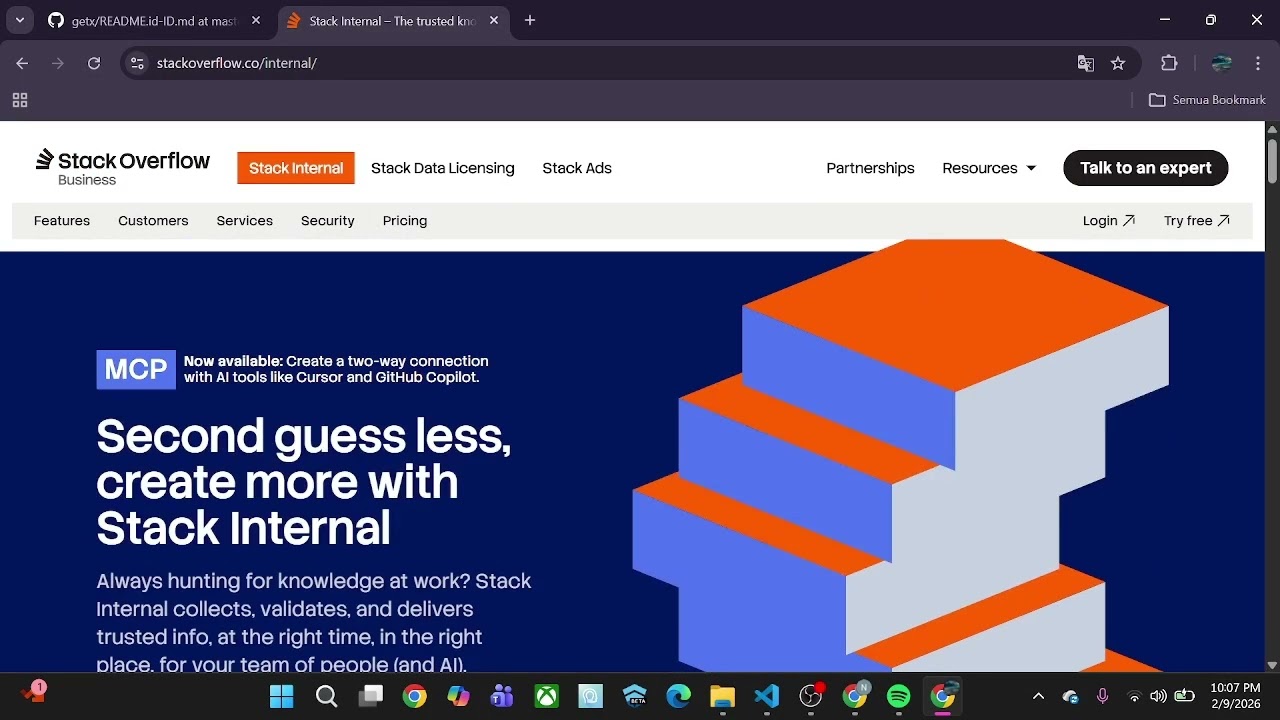The image size is (1280, 720).
Task: Close the getx README tab
Action: [256, 20]
